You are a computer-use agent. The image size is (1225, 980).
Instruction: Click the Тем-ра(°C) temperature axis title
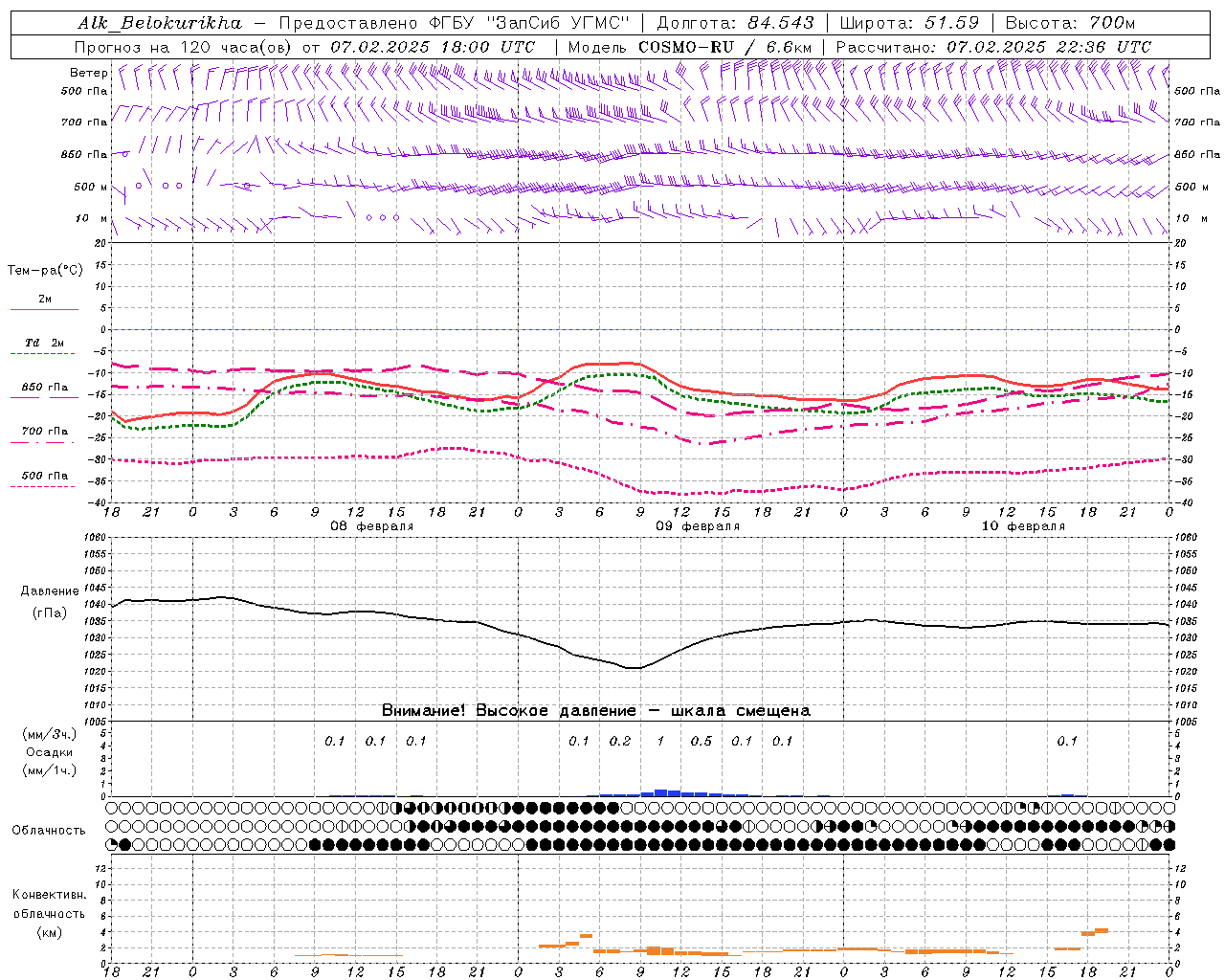pos(45,271)
